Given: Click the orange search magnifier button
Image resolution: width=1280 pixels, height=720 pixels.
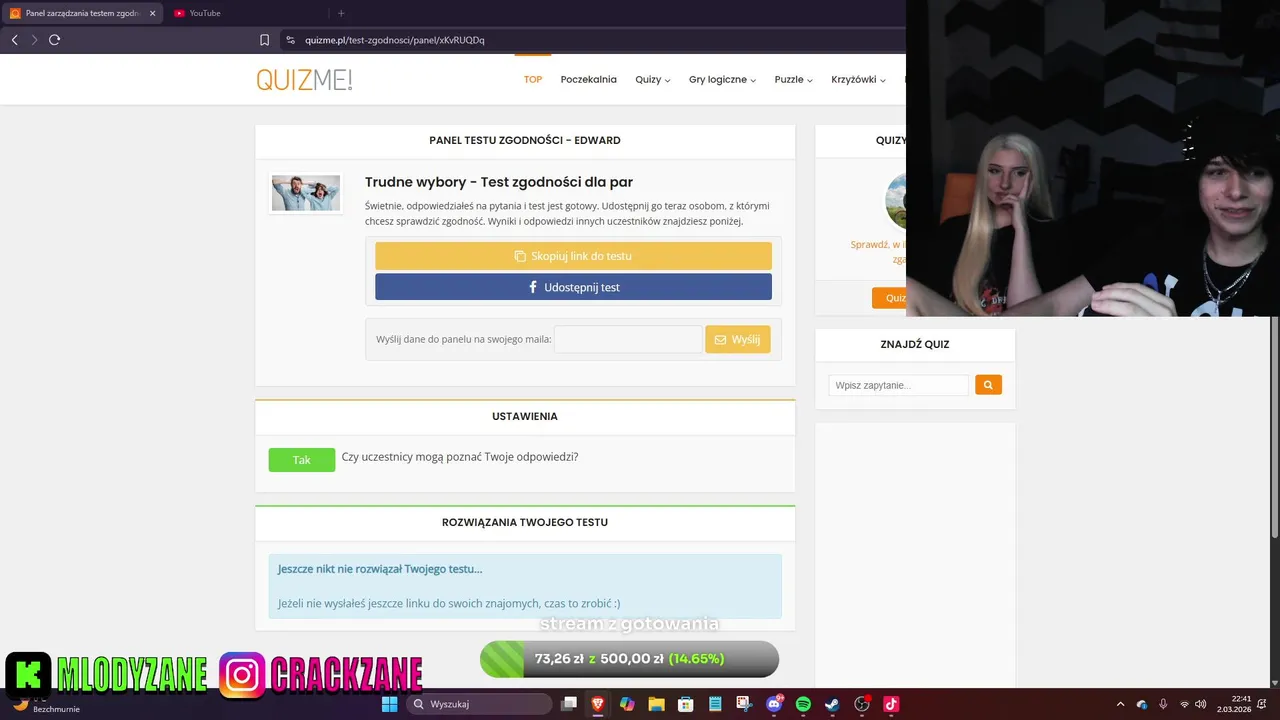Looking at the screenshot, I should pos(988,385).
